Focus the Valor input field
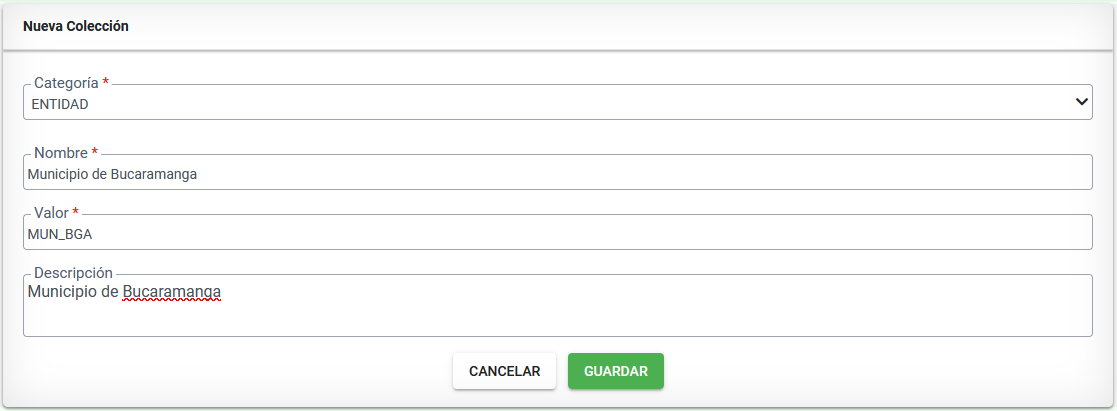1117x411 pixels. pyautogui.click(x=558, y=233)
